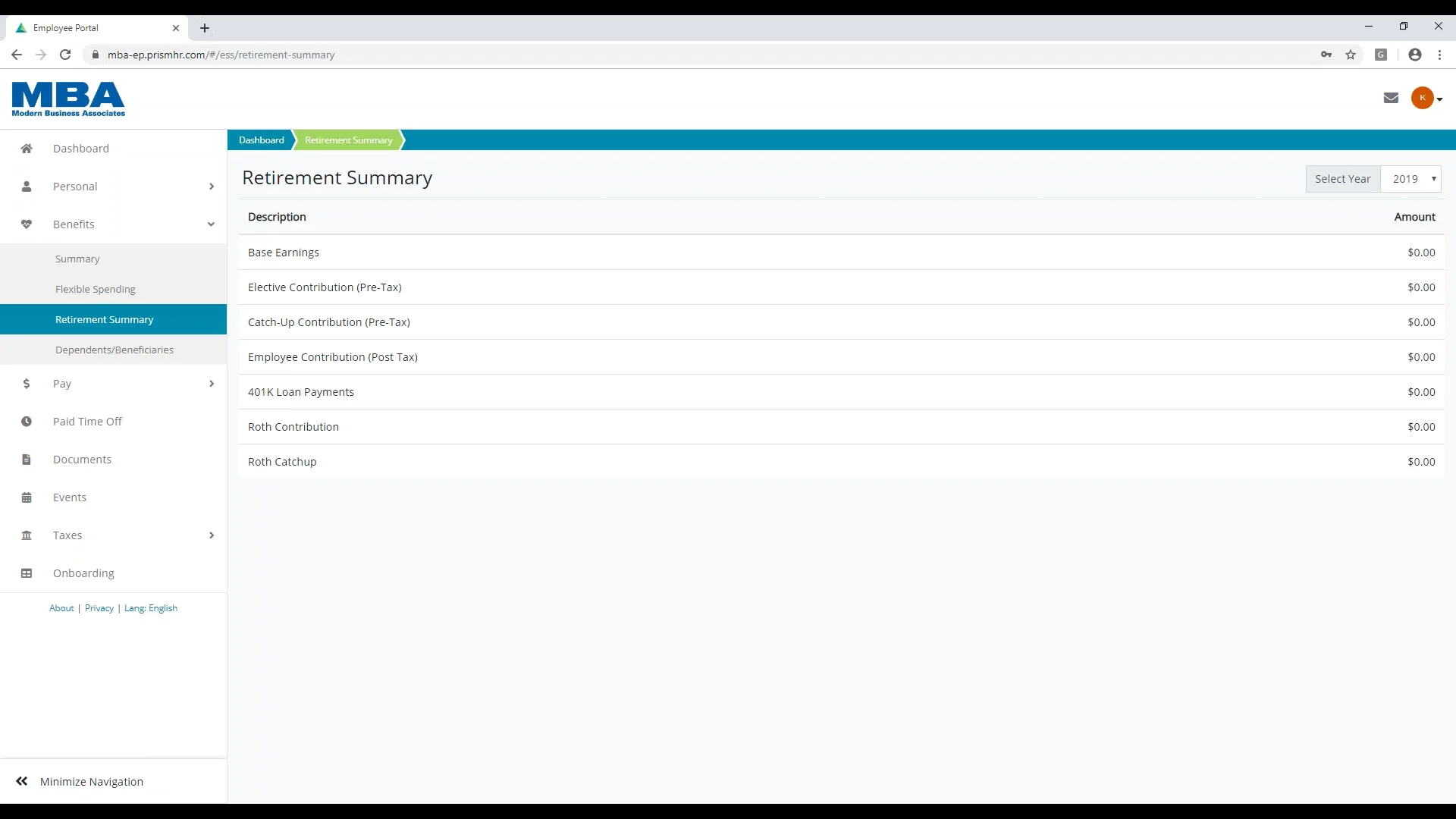1456x819 pixels.
Task: Expand the Personal section chevron
Action: coord(212,186)
